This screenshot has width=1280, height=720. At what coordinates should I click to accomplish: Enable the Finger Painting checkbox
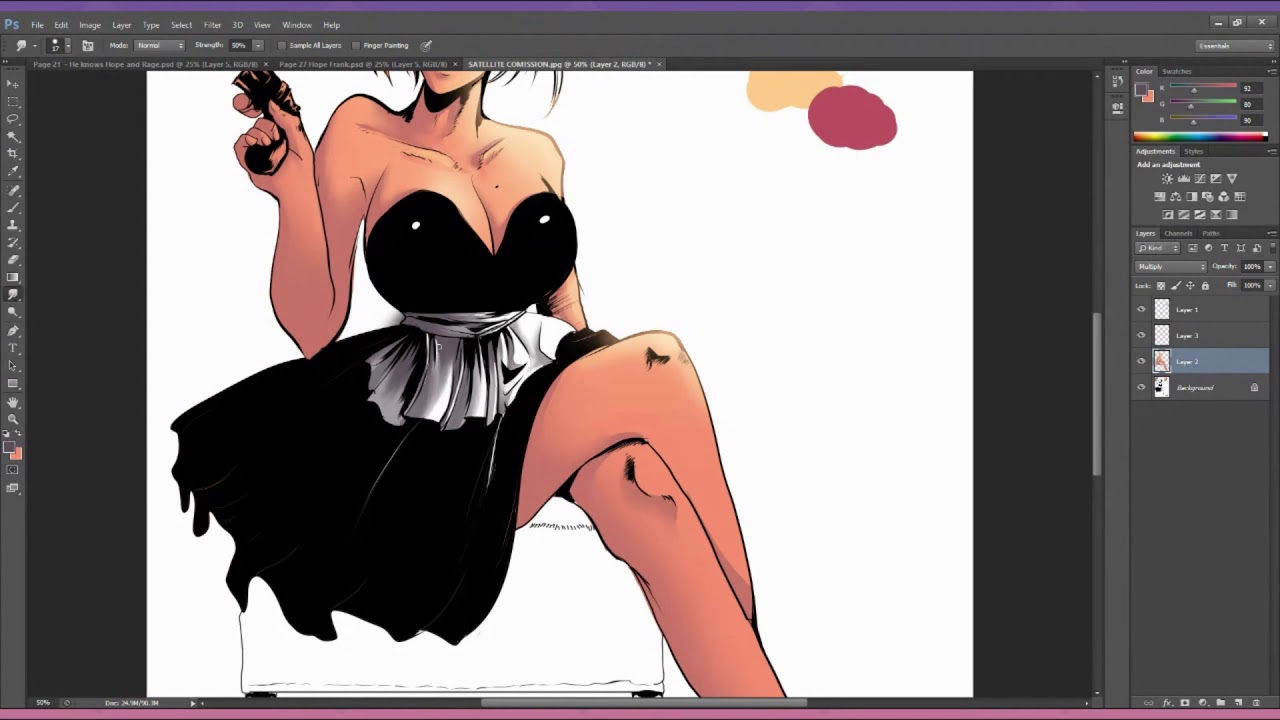(x=356, y=45)
